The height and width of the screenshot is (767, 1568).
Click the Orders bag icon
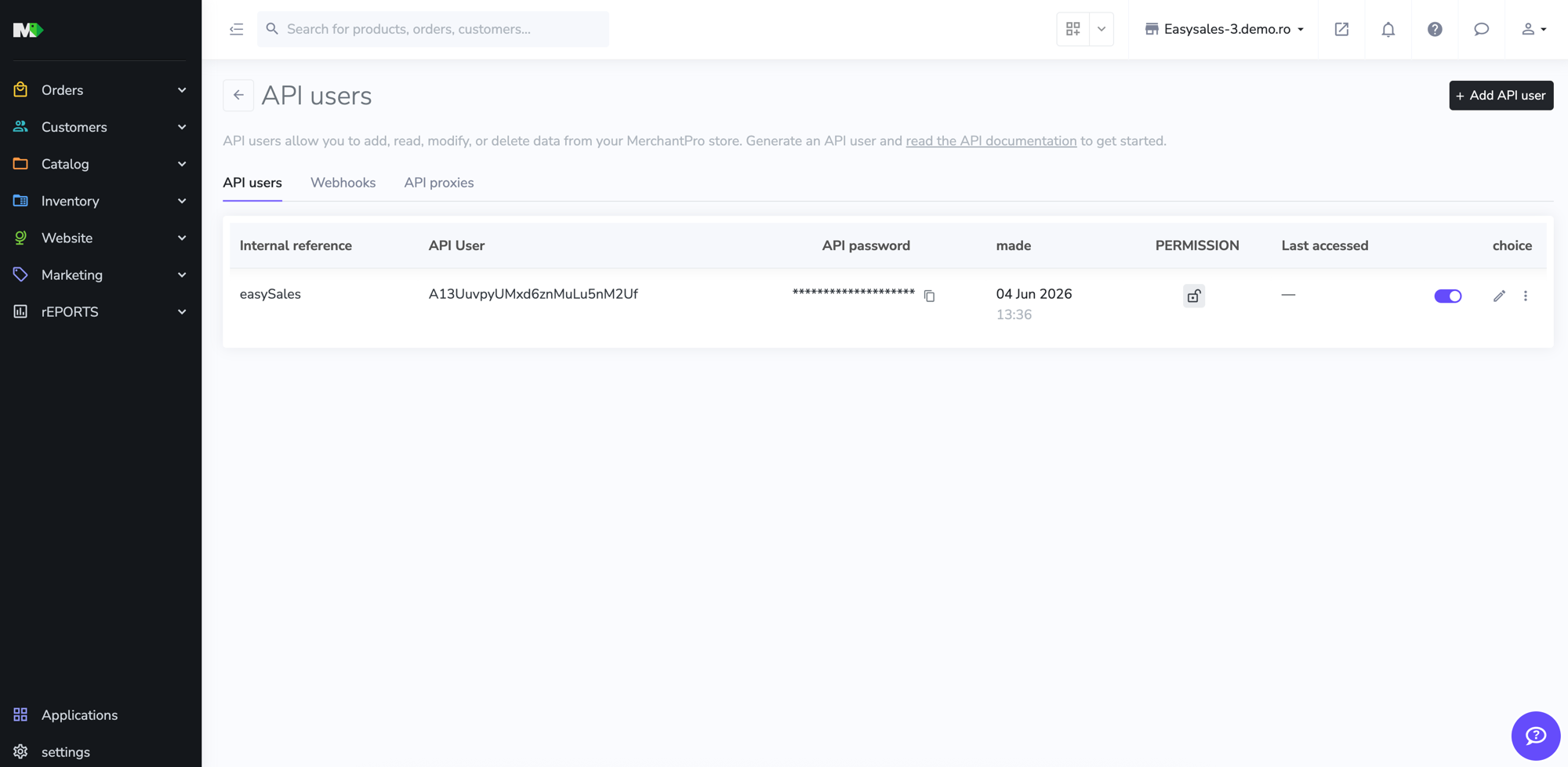[x=20, y=89]
